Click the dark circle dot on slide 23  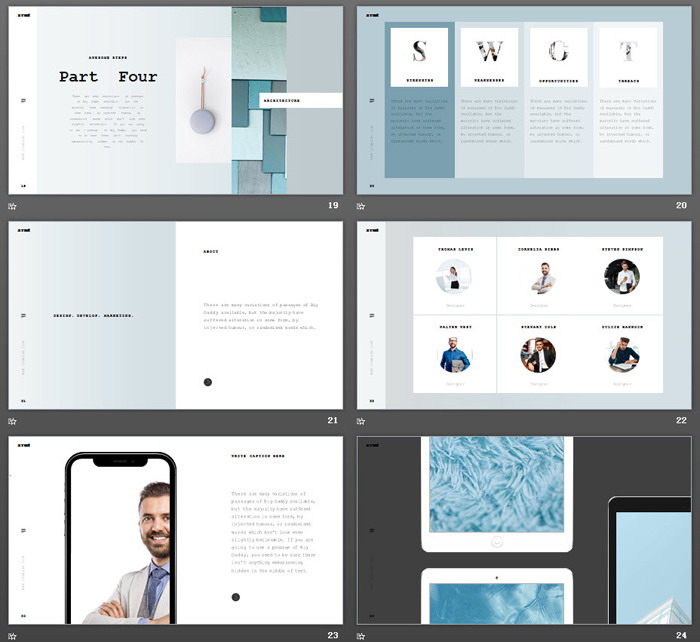(x=236, y=597)
